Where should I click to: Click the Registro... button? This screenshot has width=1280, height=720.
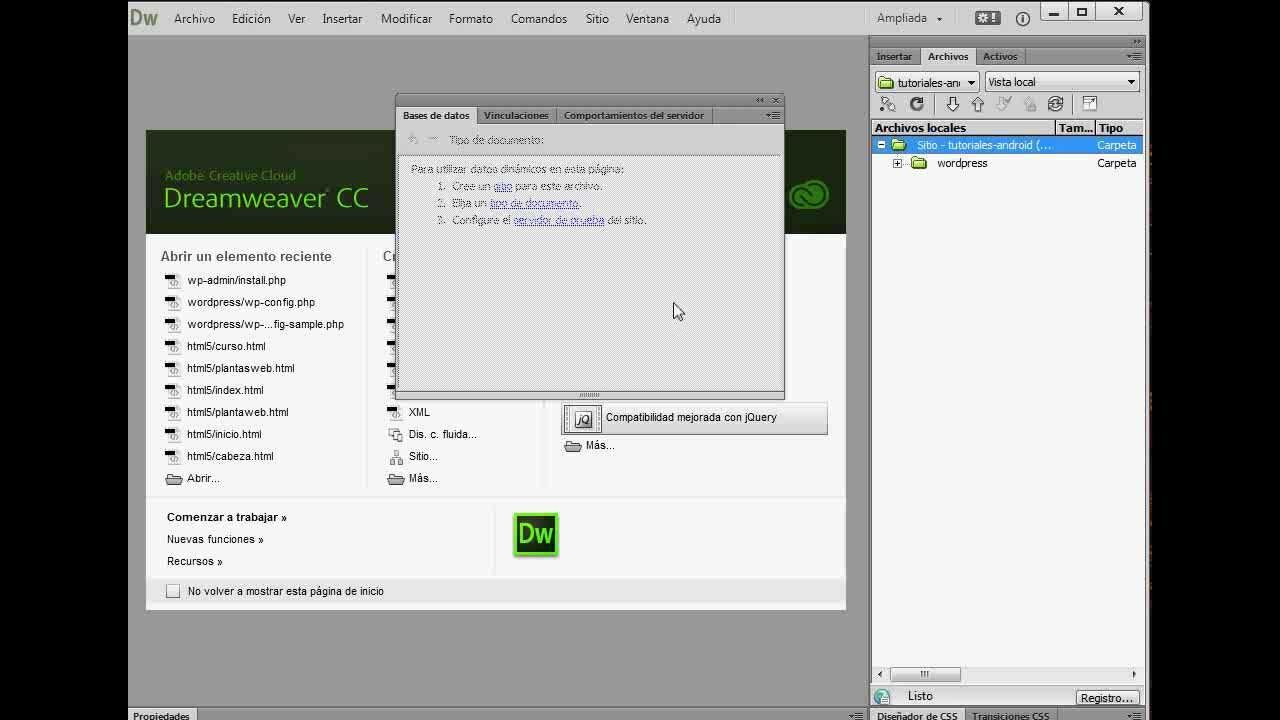coord(1107,698)
